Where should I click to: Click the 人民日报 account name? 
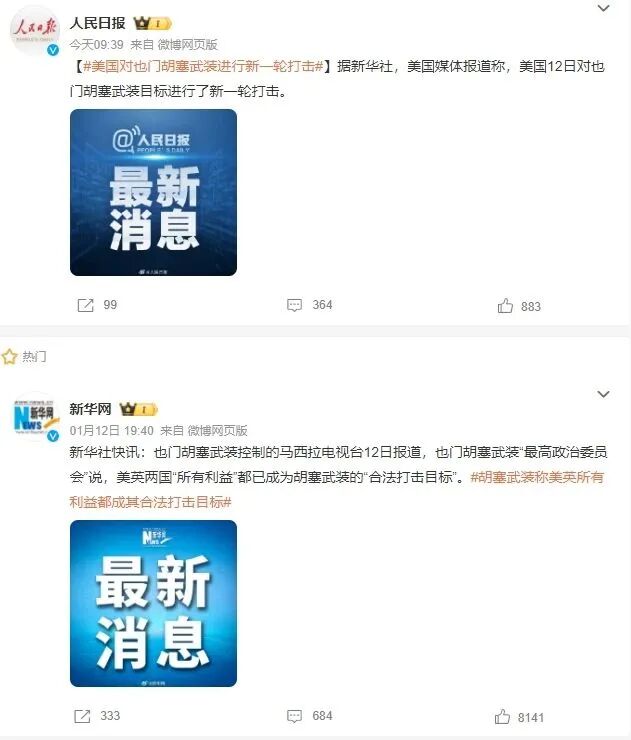97,23
